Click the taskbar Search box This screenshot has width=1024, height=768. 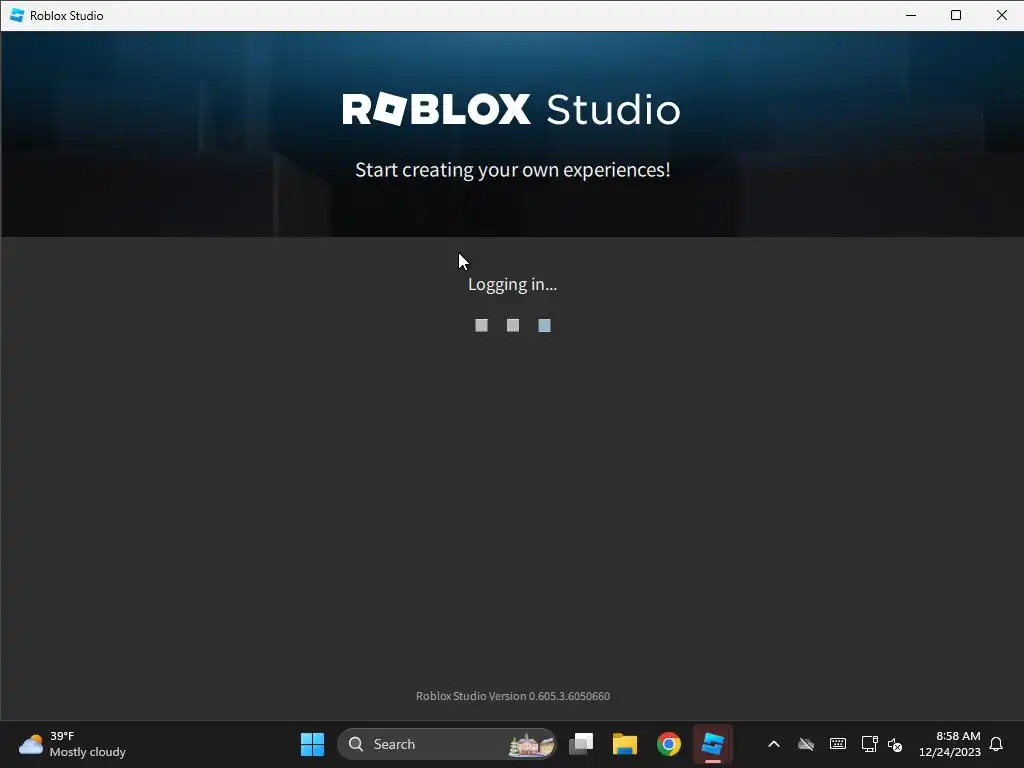pos(447,744)
